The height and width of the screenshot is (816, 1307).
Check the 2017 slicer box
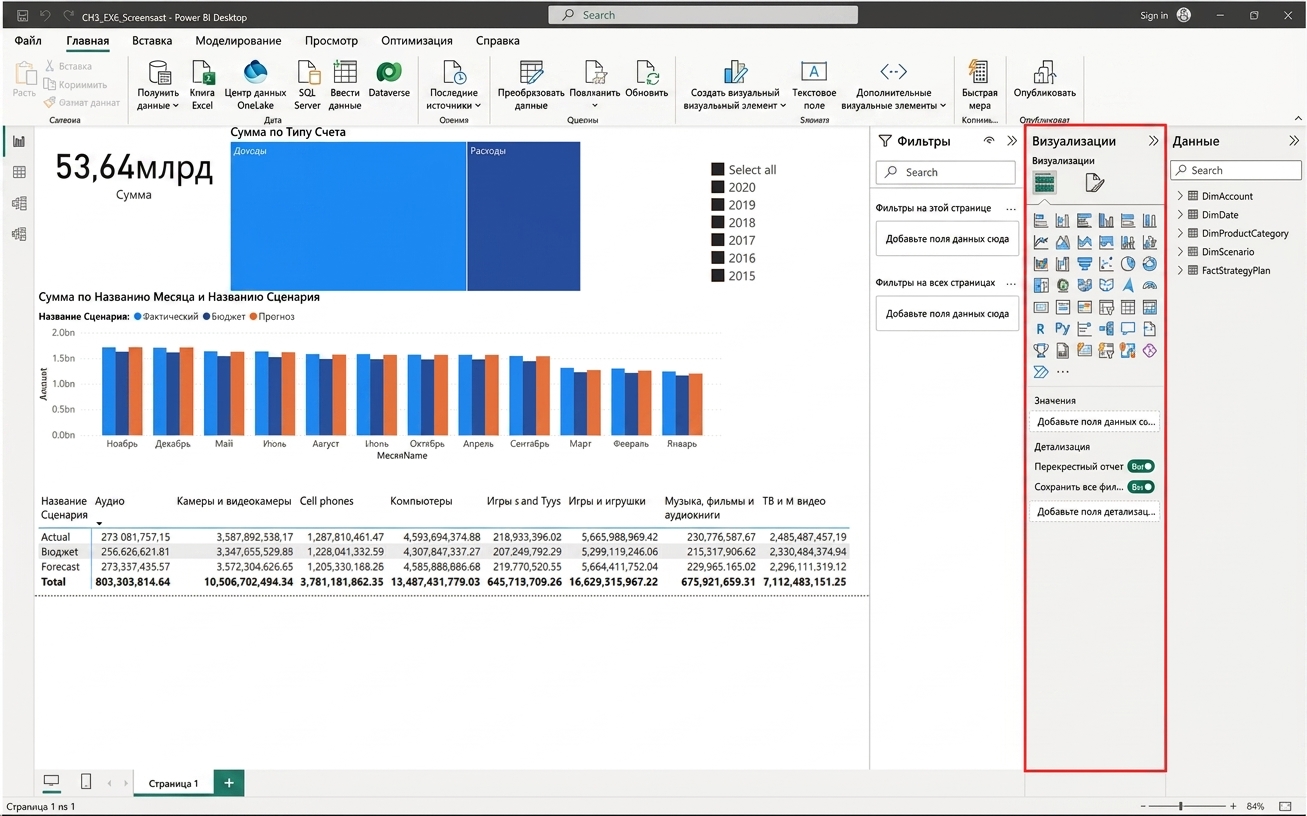[717, 240]
